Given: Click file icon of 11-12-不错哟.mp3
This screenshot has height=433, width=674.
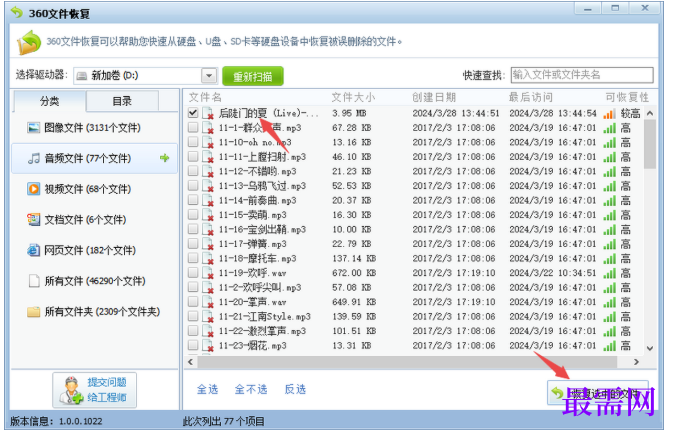Looking at the screenshot, I should [208, 171].
